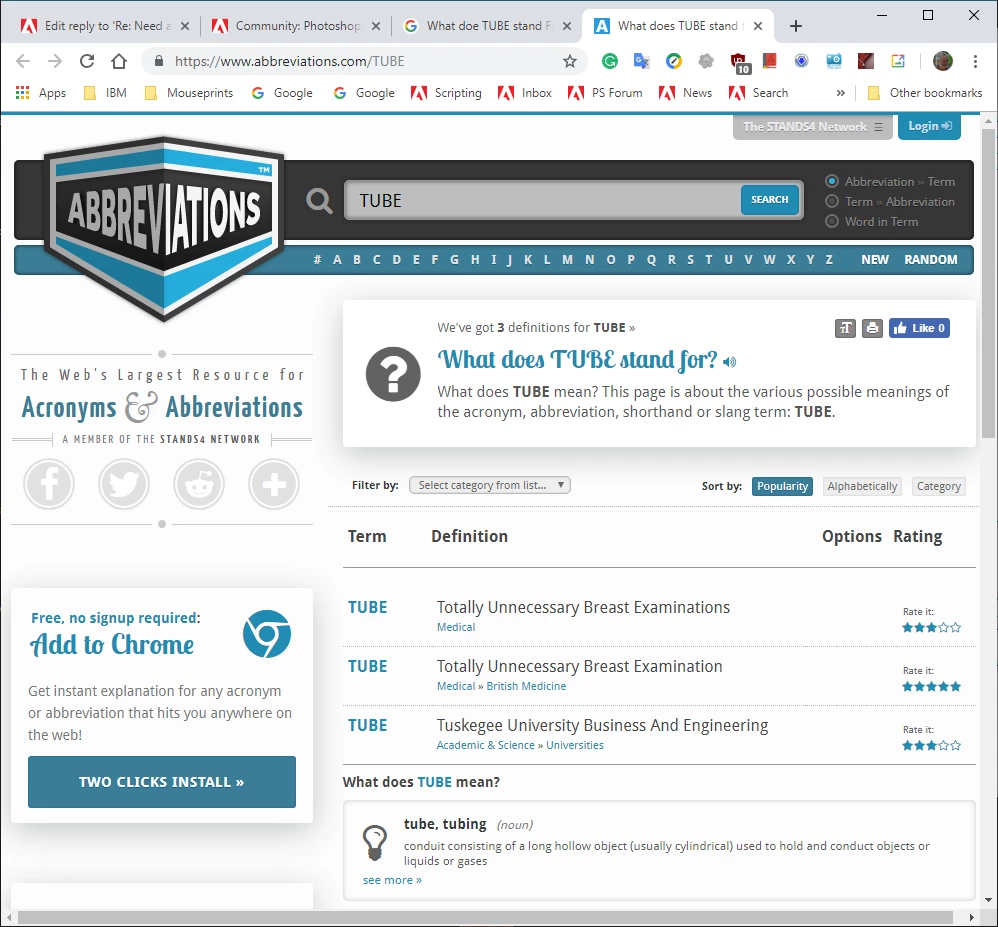
Task: Open the Mouseprints bookmarks folder
Action: [x=189, y=93]
